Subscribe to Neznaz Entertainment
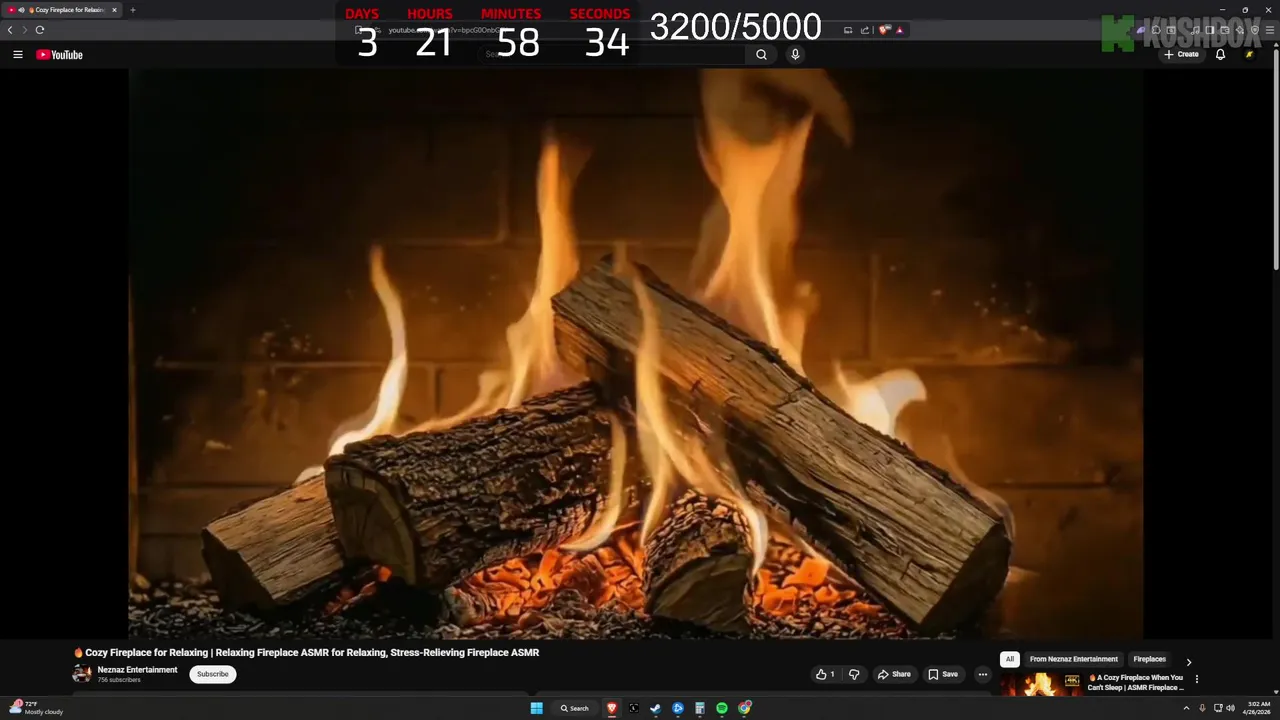 tap(212, 674)
